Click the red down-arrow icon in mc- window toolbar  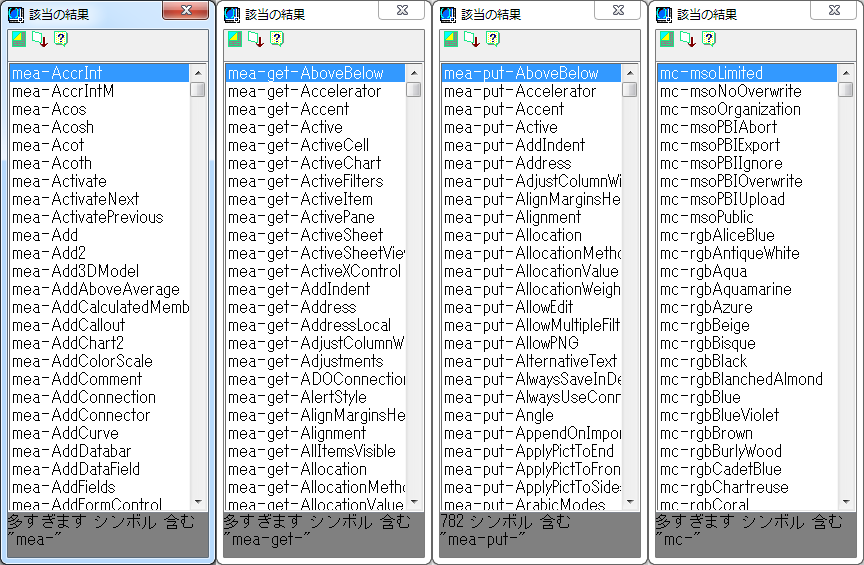click(688, 39)
